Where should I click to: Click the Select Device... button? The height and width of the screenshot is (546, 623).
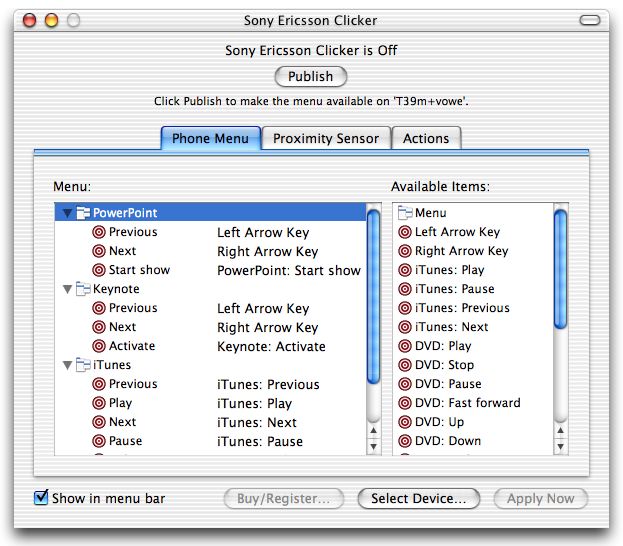[418, 498]
